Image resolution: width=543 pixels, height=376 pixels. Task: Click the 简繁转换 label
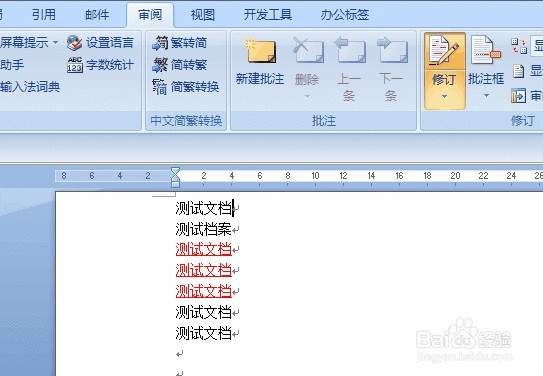[x=195, y=87]
